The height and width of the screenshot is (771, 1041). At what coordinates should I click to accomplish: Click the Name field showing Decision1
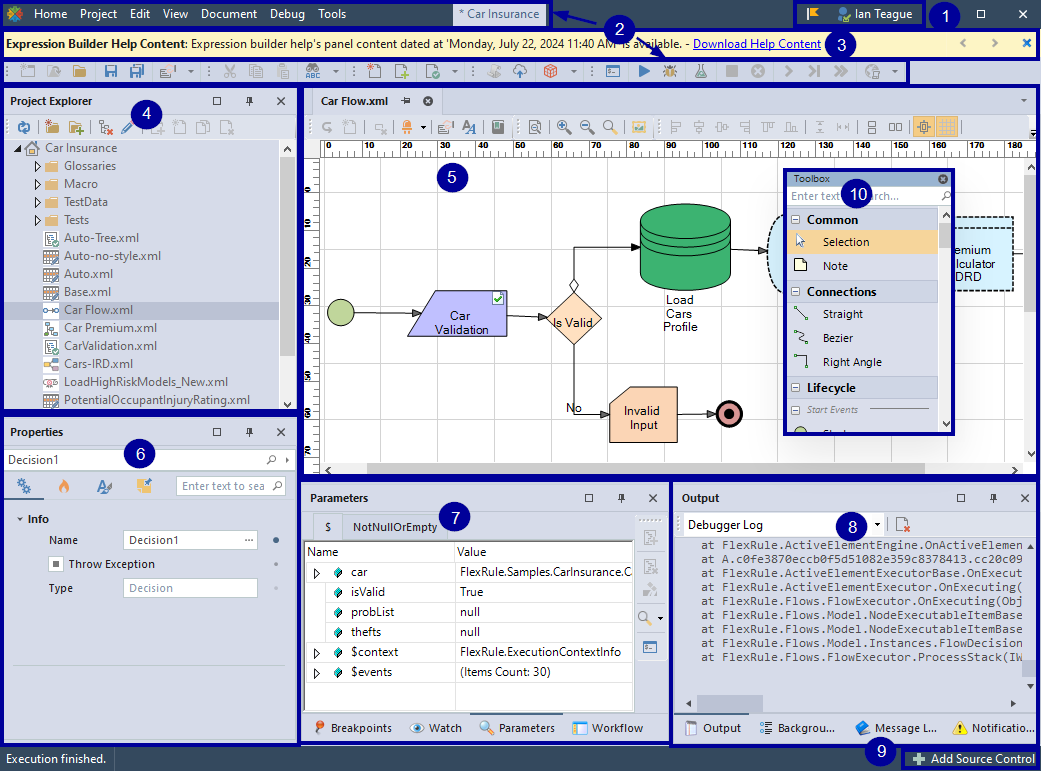click(x=190, y=540)
